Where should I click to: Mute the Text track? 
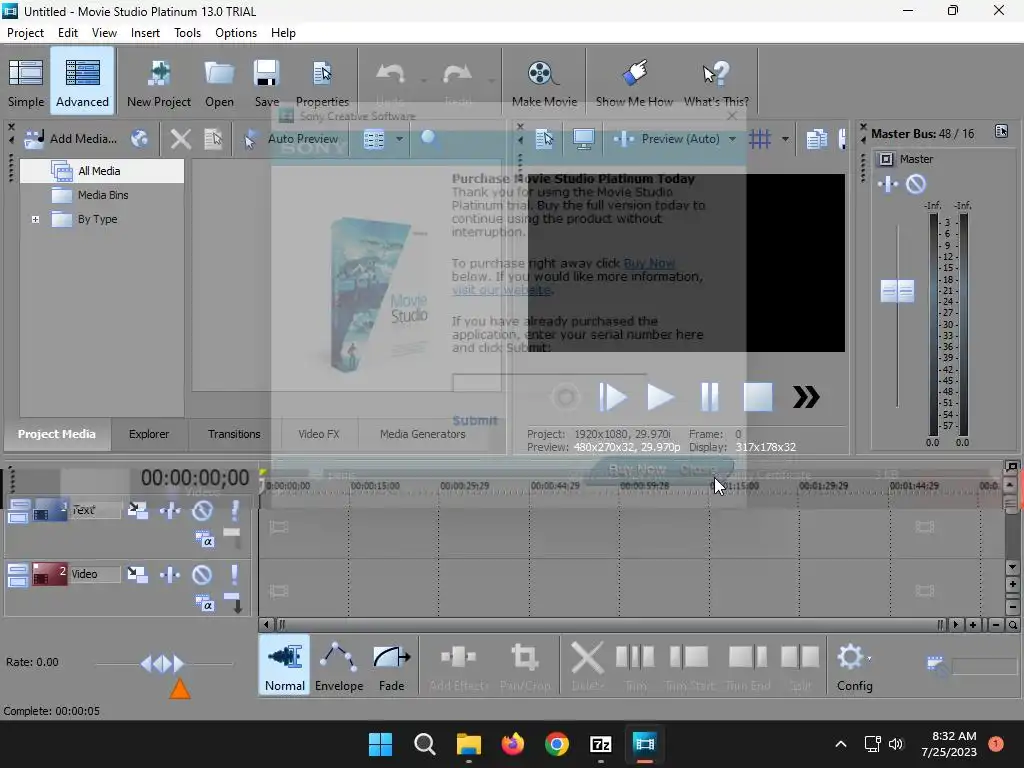(202, 510)
